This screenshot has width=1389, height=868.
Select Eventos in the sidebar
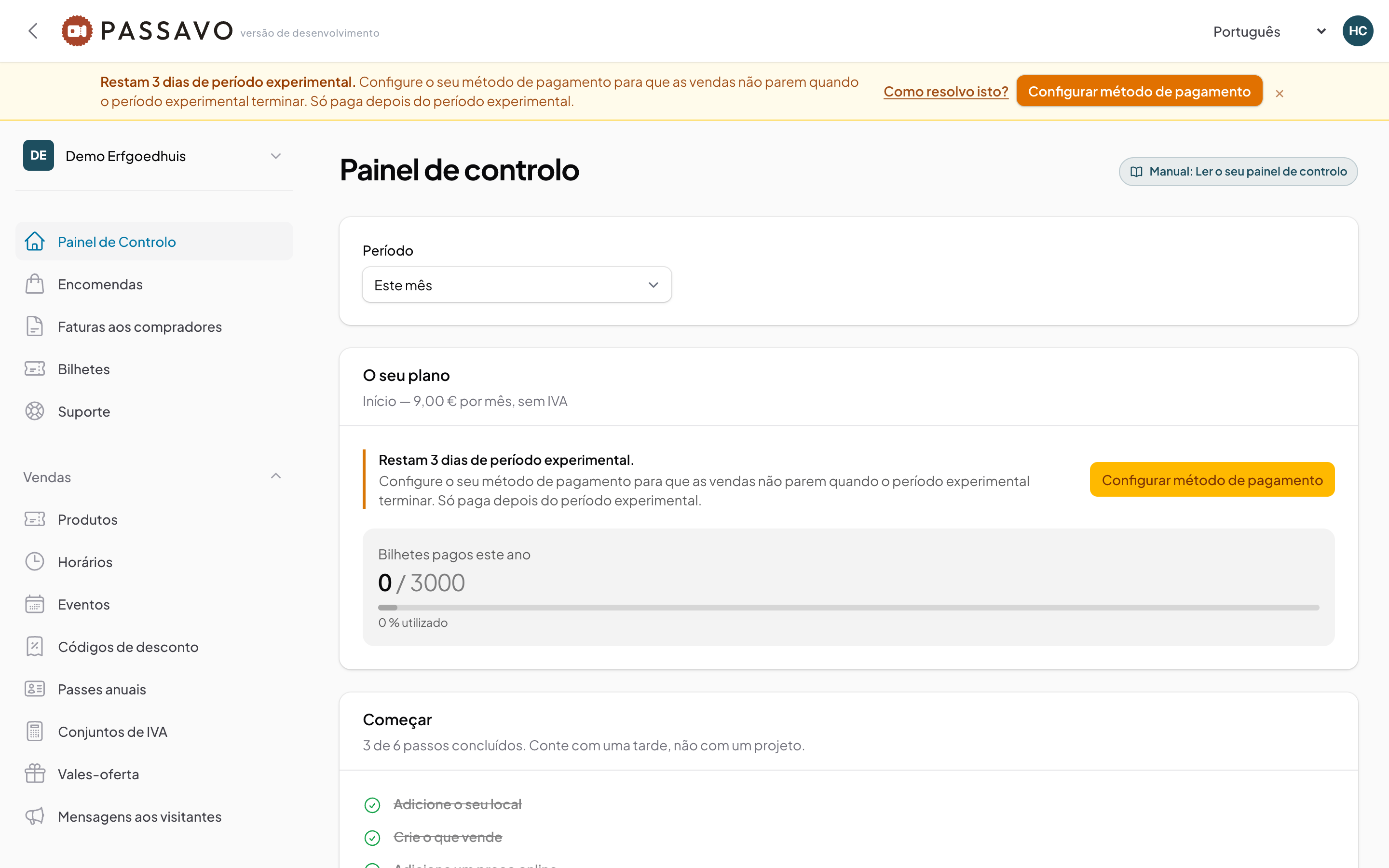click(x=154, y=604)
